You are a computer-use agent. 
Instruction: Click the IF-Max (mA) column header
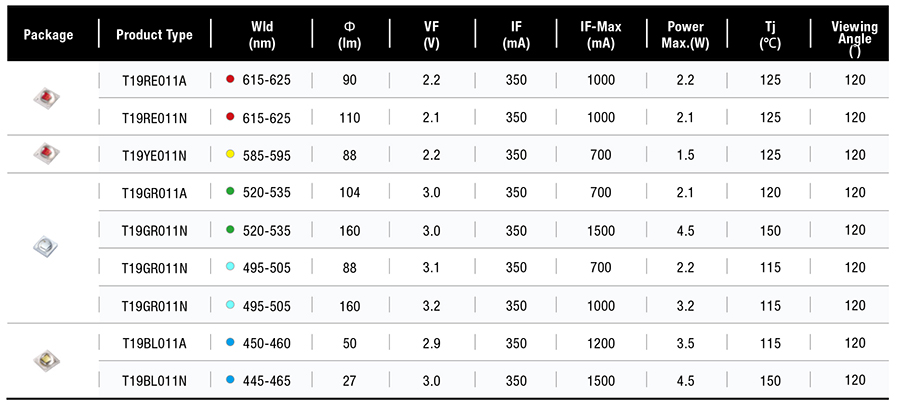click(601, 35)
